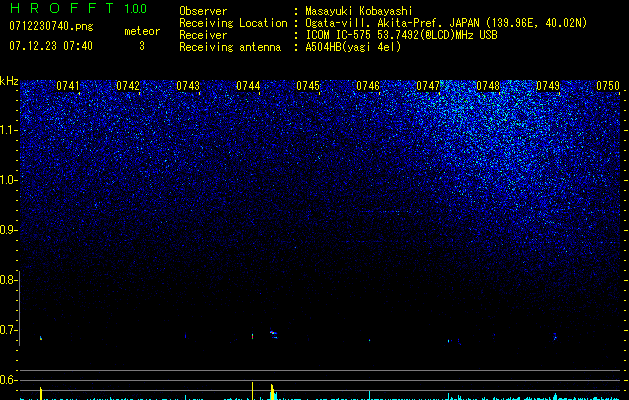Image resolution: width=629 pixels, height=400 pixels.
Task: Click the 0.8 kHz axis label
Action: click(8, 280)
